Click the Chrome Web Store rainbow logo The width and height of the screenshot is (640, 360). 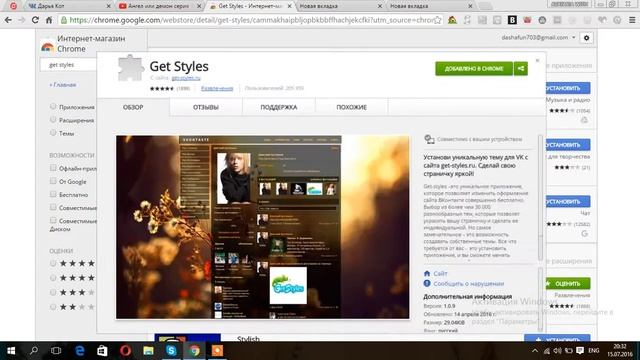[48, 47]
